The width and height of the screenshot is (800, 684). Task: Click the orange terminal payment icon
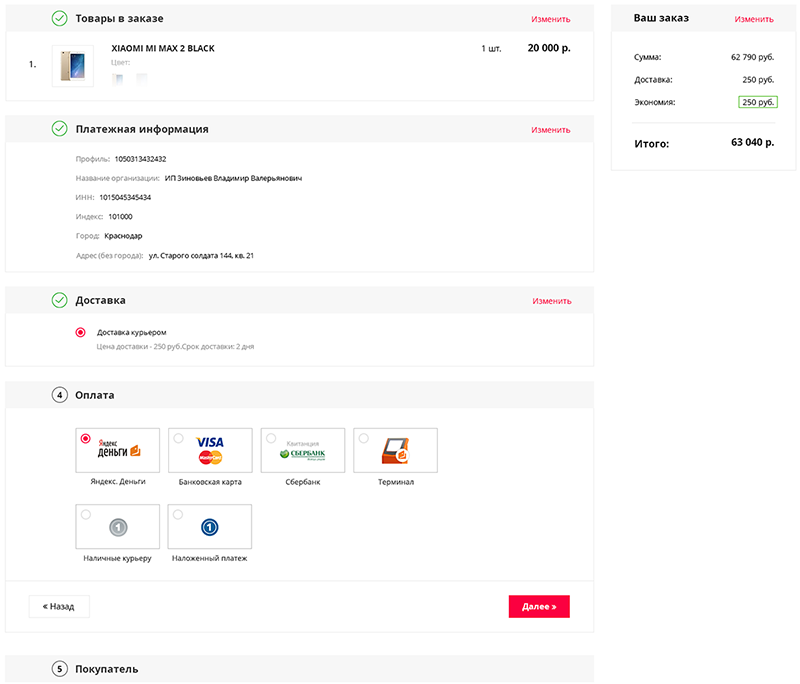395,451
